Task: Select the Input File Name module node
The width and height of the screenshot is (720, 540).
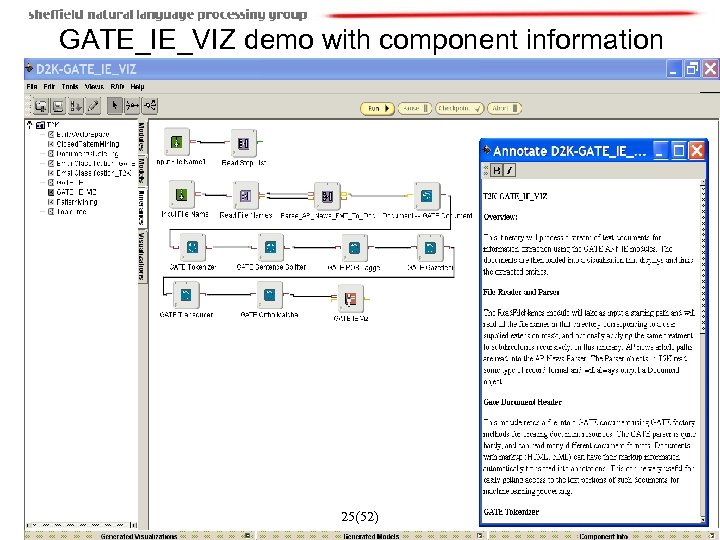Action: tap(182, 195)
